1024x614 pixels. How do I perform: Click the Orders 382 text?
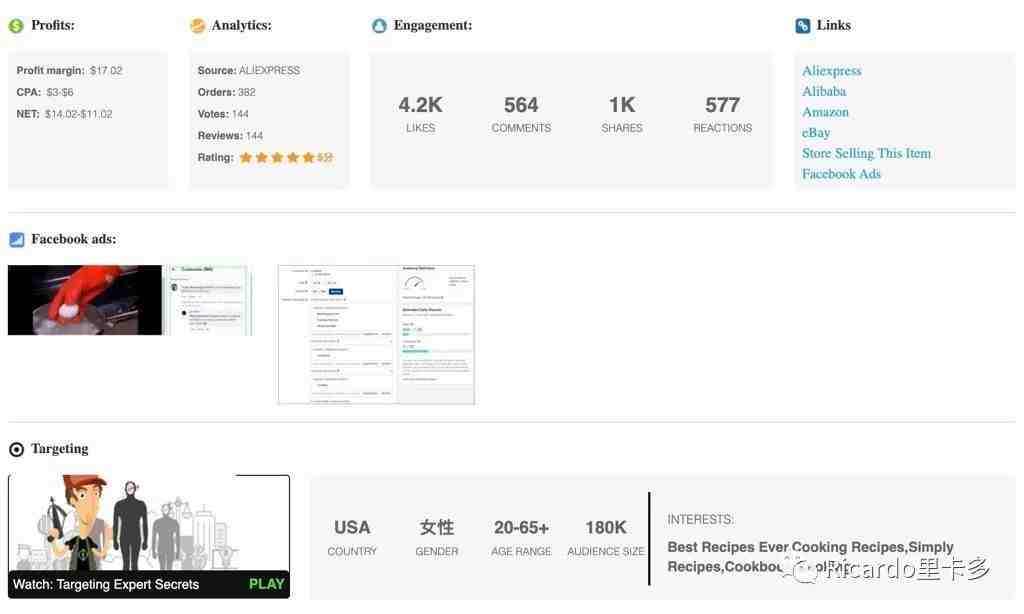pos(227,92)
